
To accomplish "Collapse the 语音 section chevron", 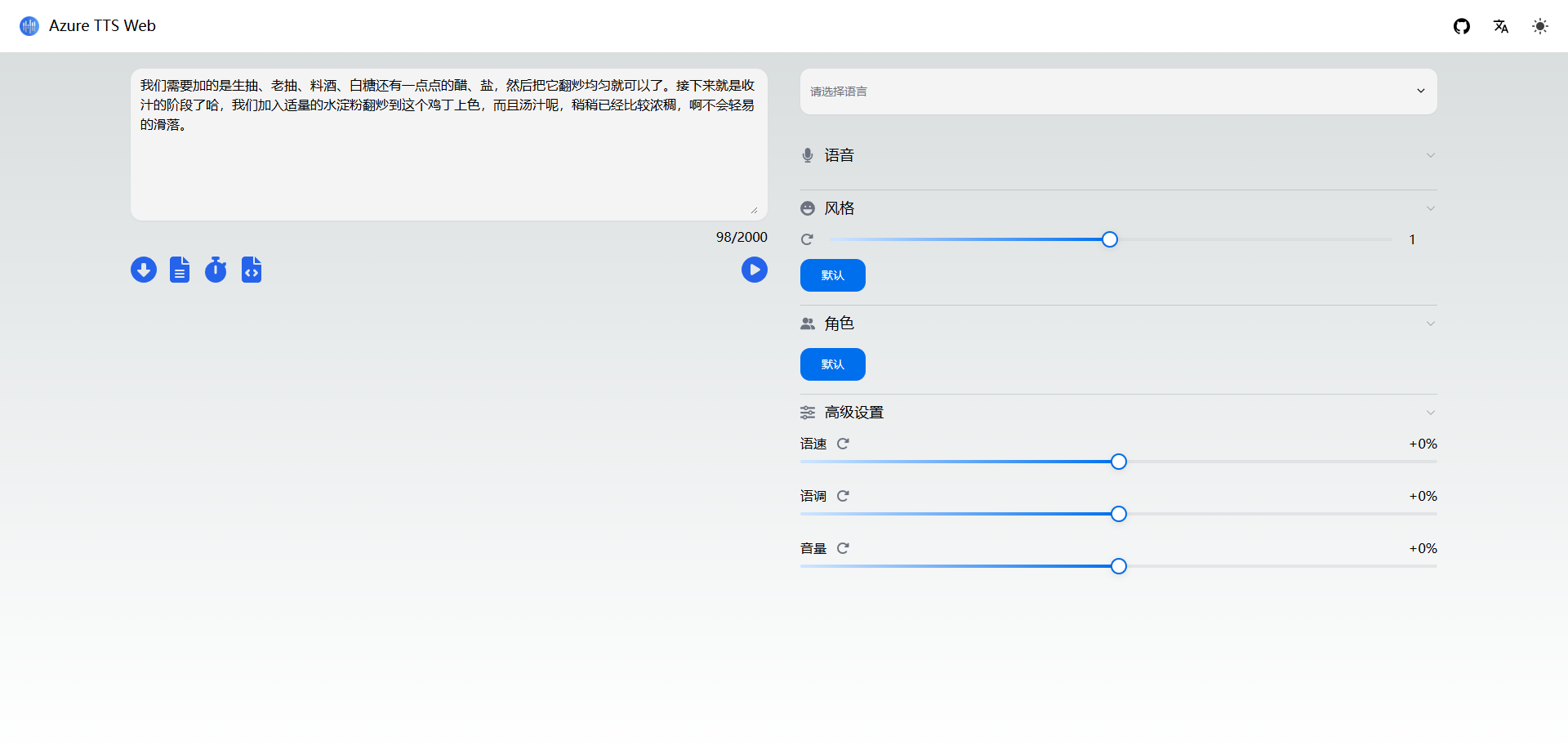I will (x=1431, y=155).
